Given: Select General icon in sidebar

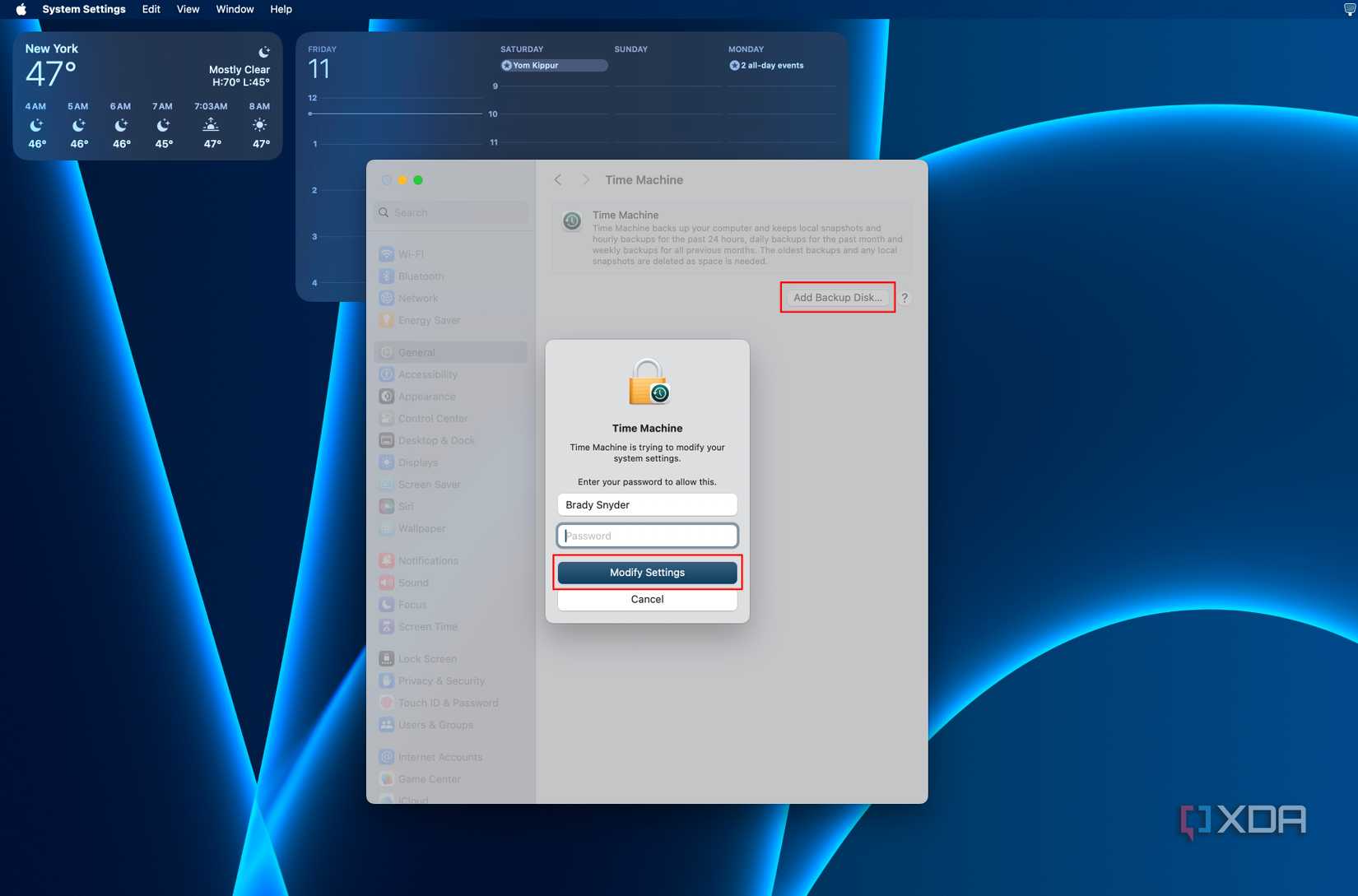Looking at the screenshot, I should pos(386,352).
